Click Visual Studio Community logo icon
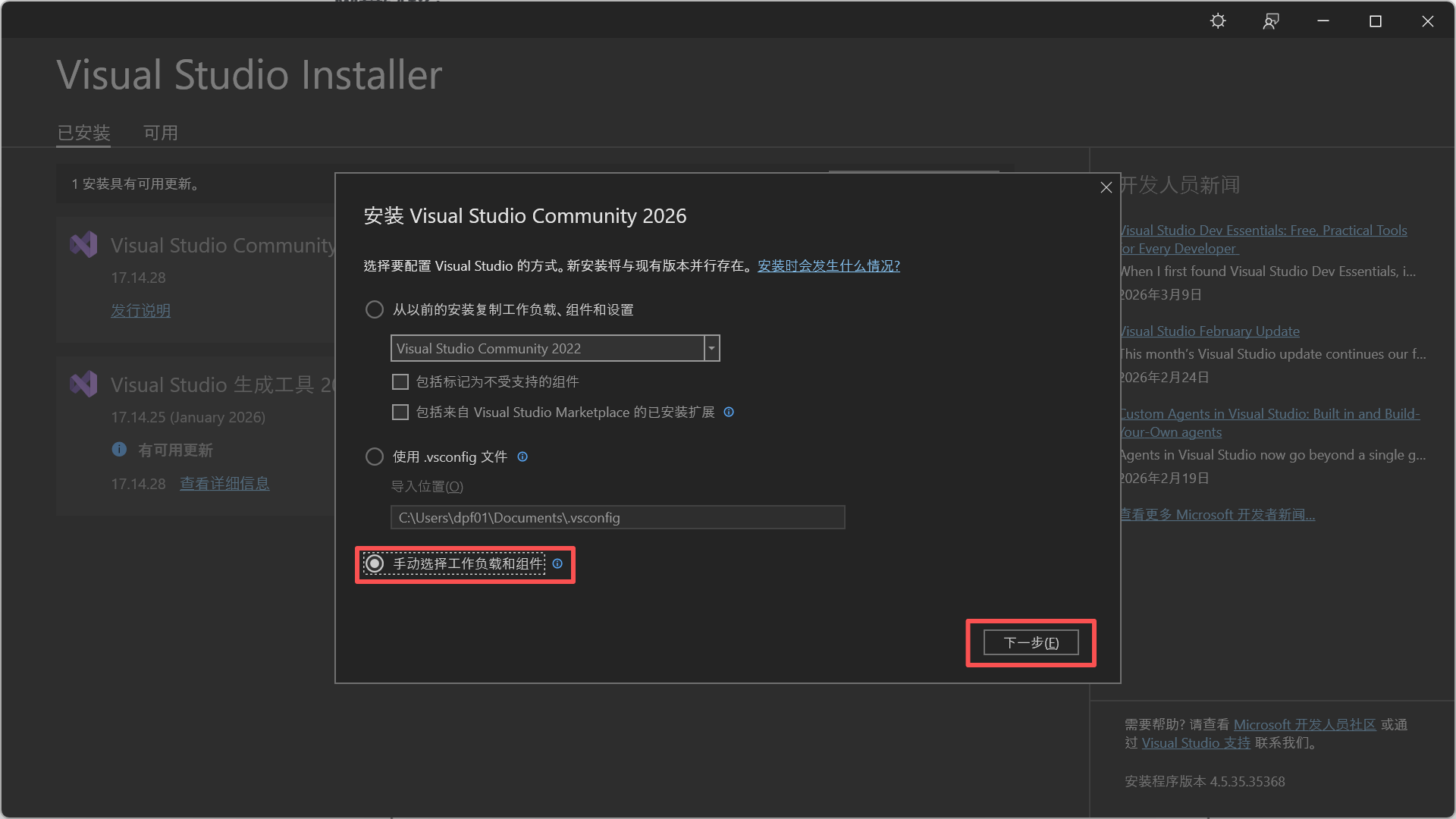1456x819 pixels. point(83,244)
